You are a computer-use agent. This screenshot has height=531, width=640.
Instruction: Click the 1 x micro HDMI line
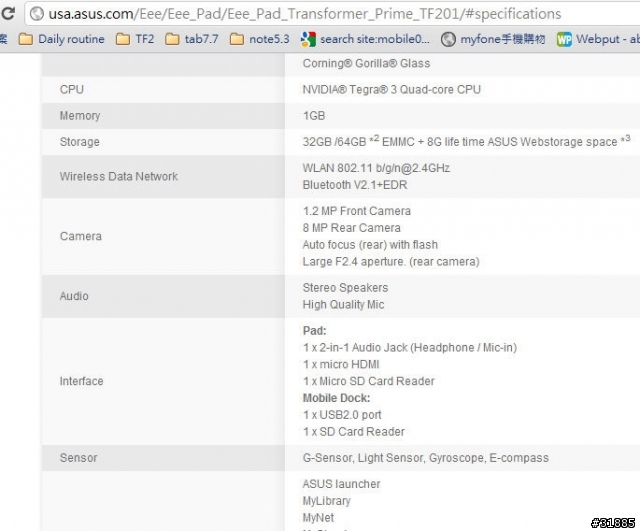(x=341, y=364)
